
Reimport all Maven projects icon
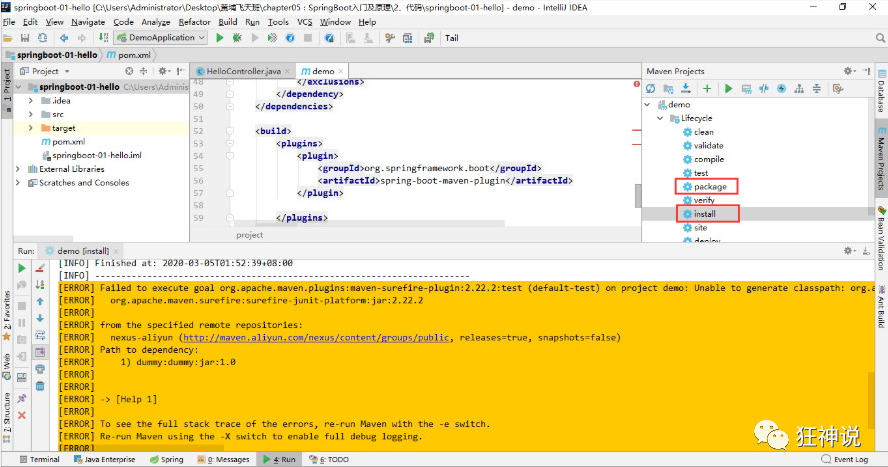[x=650, y=89]
